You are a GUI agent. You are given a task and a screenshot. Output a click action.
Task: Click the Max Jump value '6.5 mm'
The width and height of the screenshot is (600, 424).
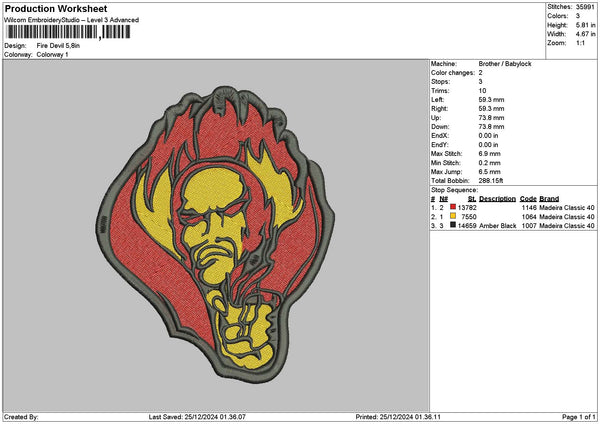coord(489,172)
